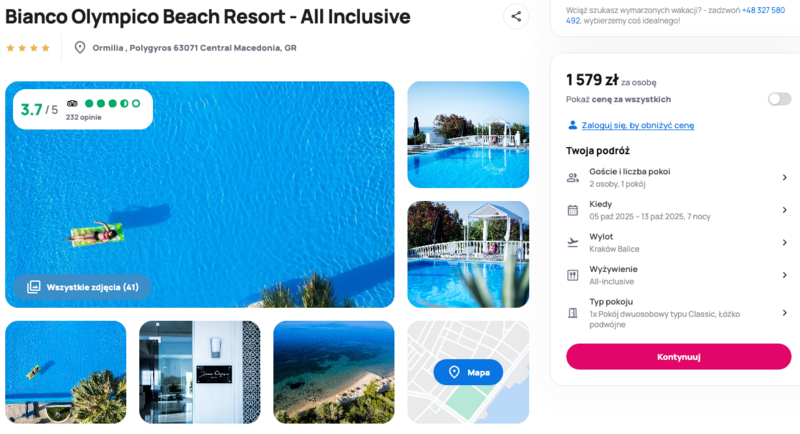This screenshot has width=800, height=434.
Task: Toggle Pokaż cenę za wszystkich switch
Action: (779, 99)
